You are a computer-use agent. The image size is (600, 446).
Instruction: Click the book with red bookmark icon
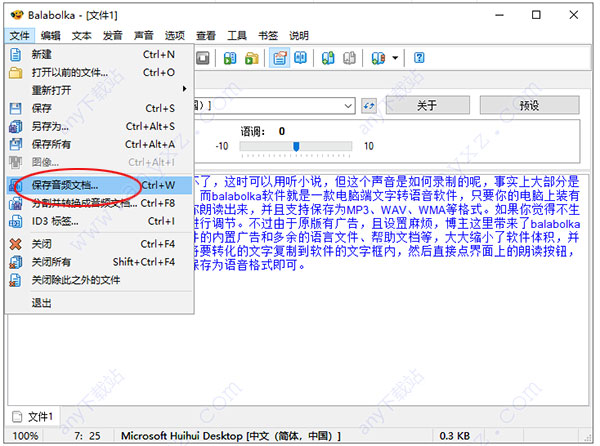click(x=378, y=58)
